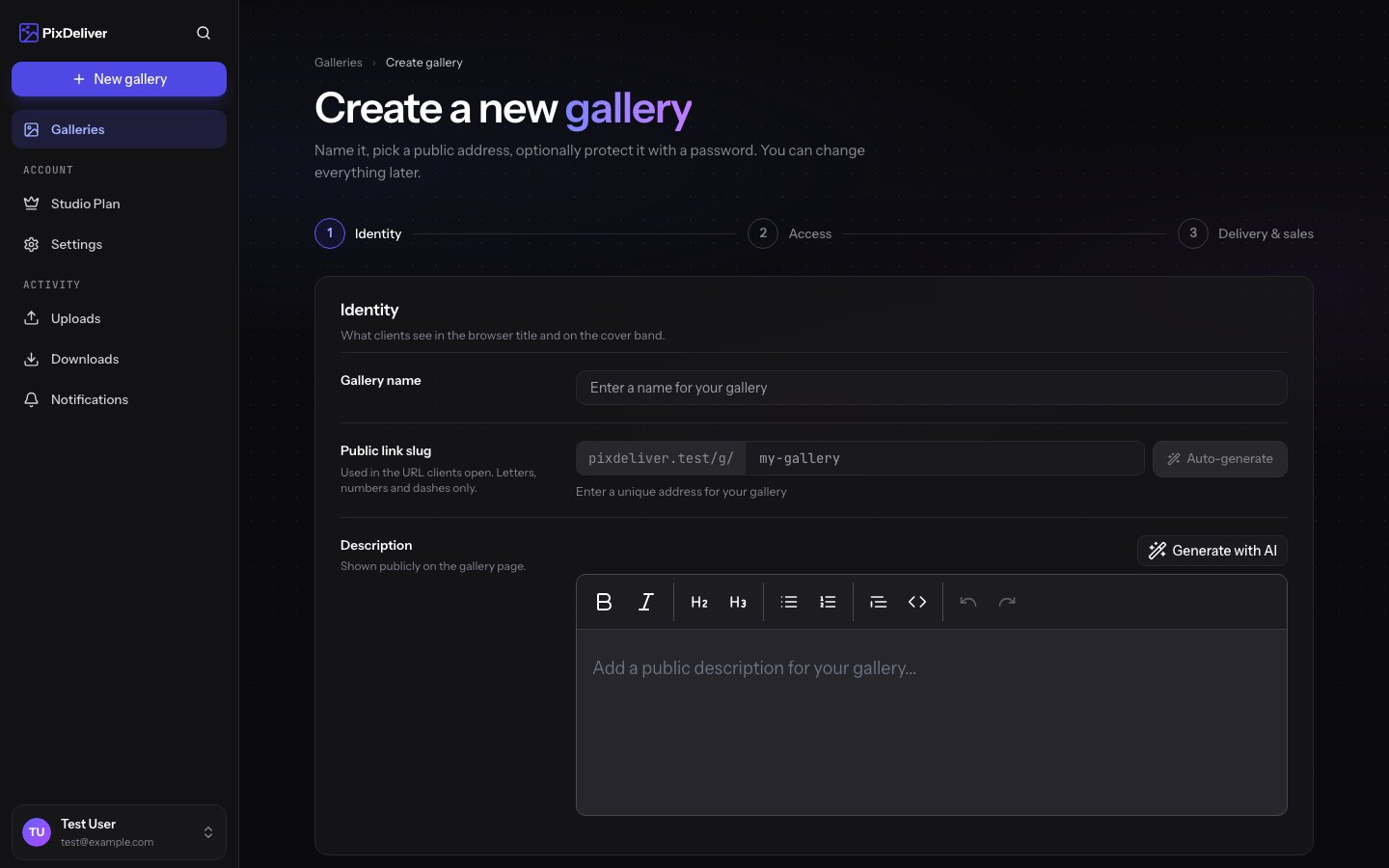Expand the Test User account switcher

coord(119,832)
